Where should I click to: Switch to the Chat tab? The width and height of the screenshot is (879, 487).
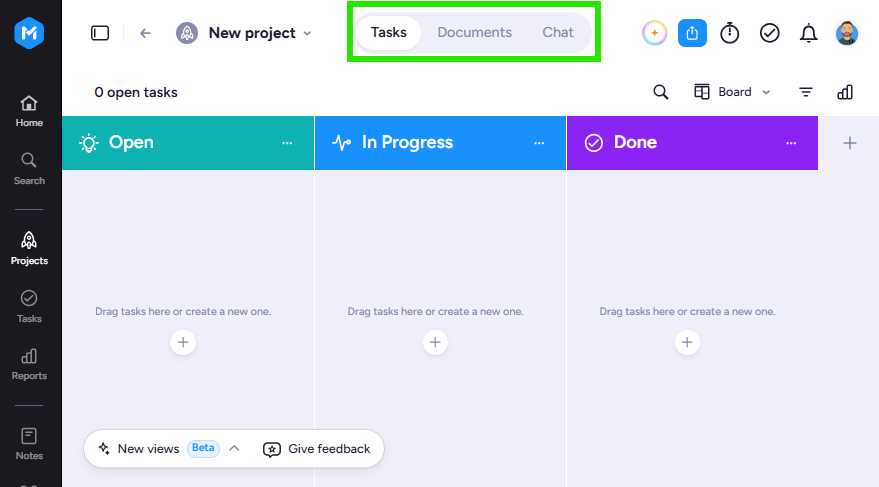[558, 33]
